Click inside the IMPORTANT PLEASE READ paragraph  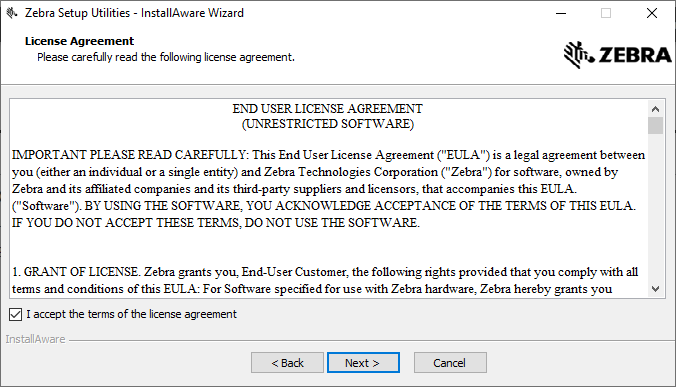[329, 189]
